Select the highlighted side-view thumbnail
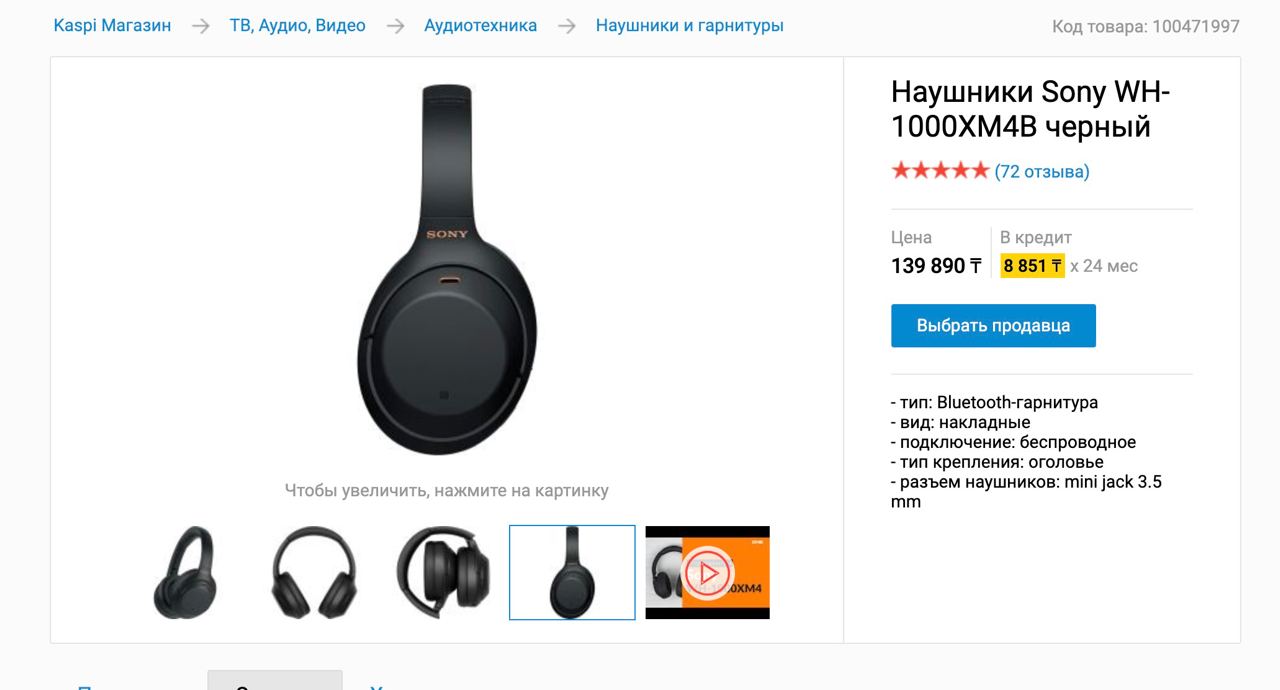The image size is (1280, 690). point(572,573)
